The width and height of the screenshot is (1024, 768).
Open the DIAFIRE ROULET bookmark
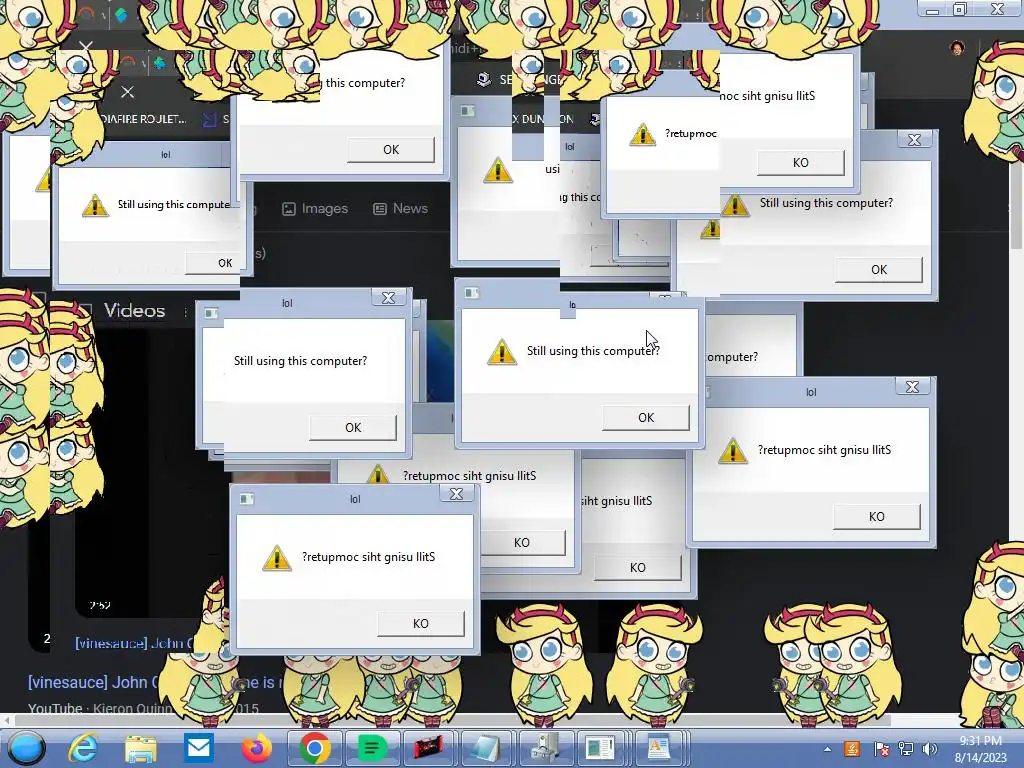144,119
